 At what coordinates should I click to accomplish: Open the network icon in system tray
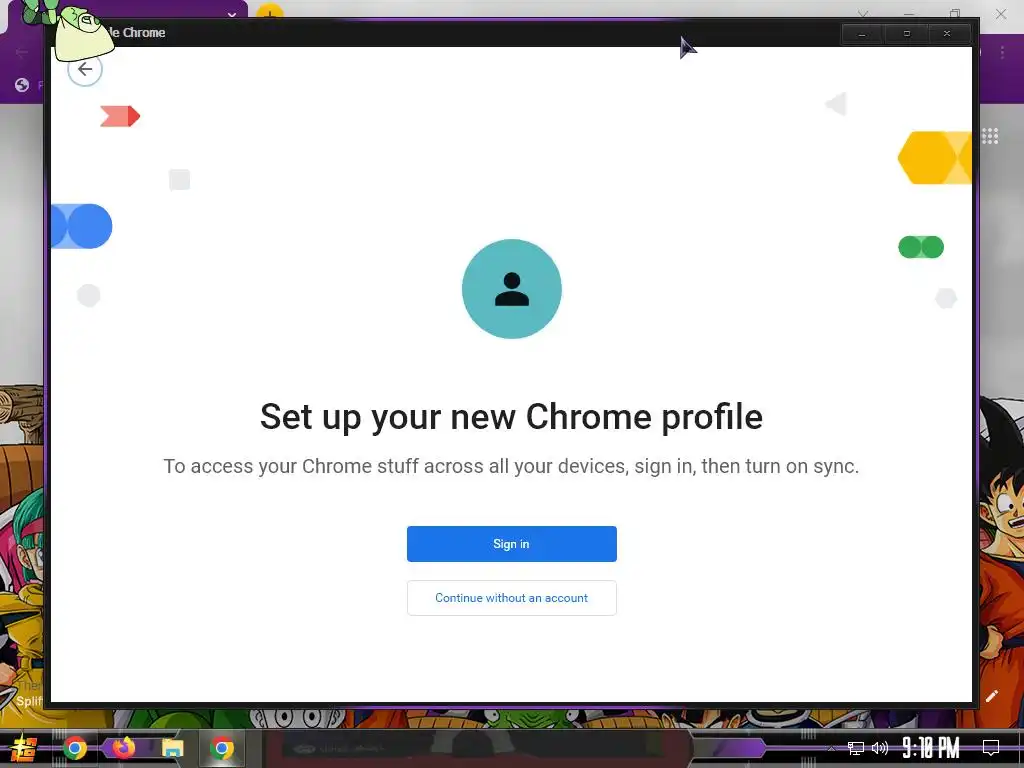(856, 748)
